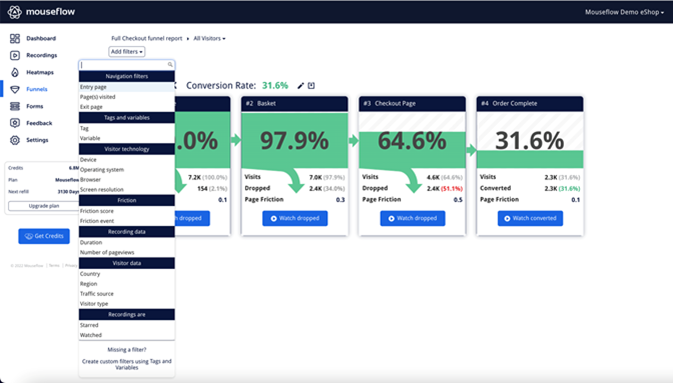
Task: Click the Upgrade plan button
Action: tap(44, 206)
